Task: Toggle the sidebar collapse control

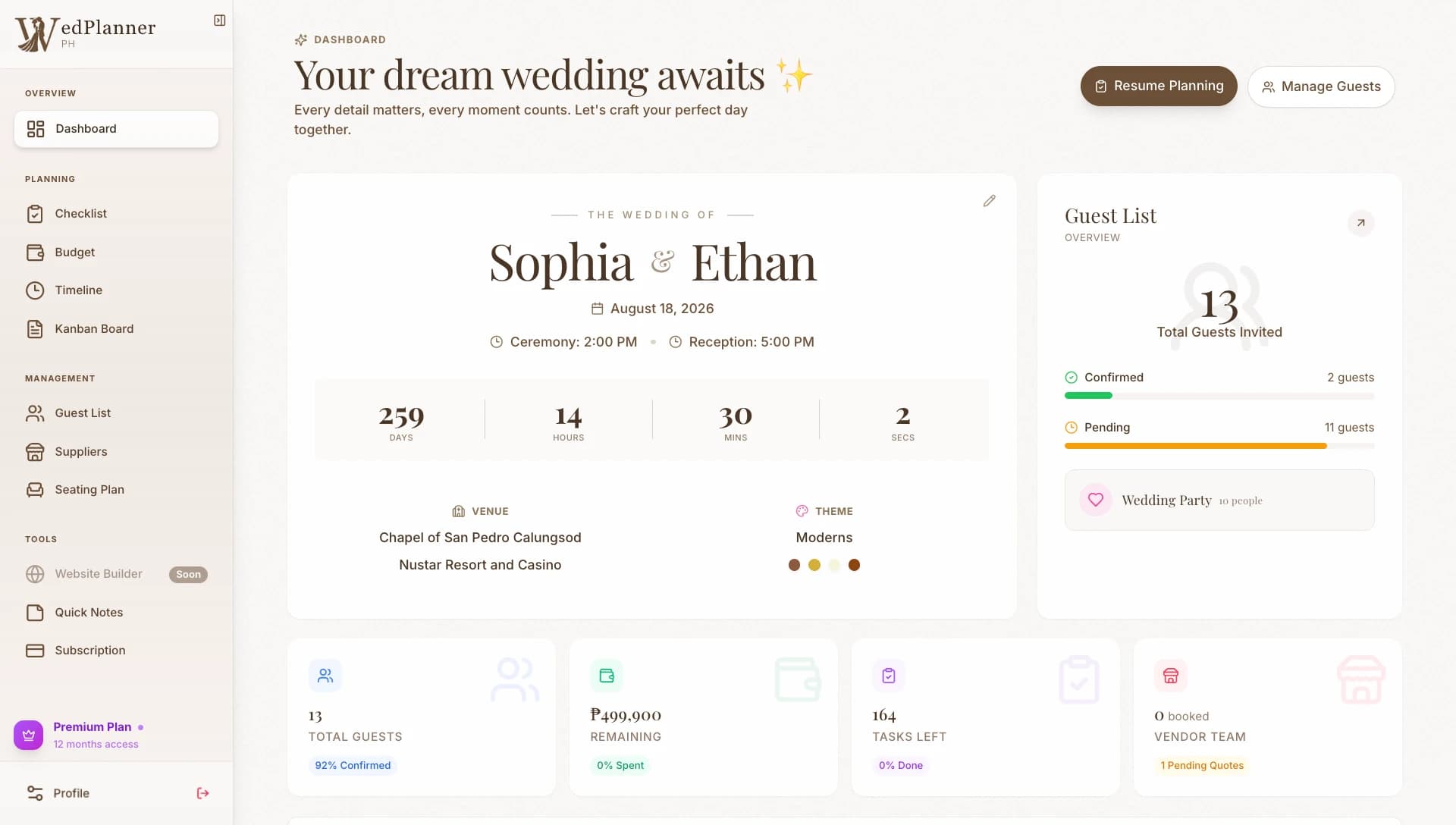Action: click(x=220, y=20)
